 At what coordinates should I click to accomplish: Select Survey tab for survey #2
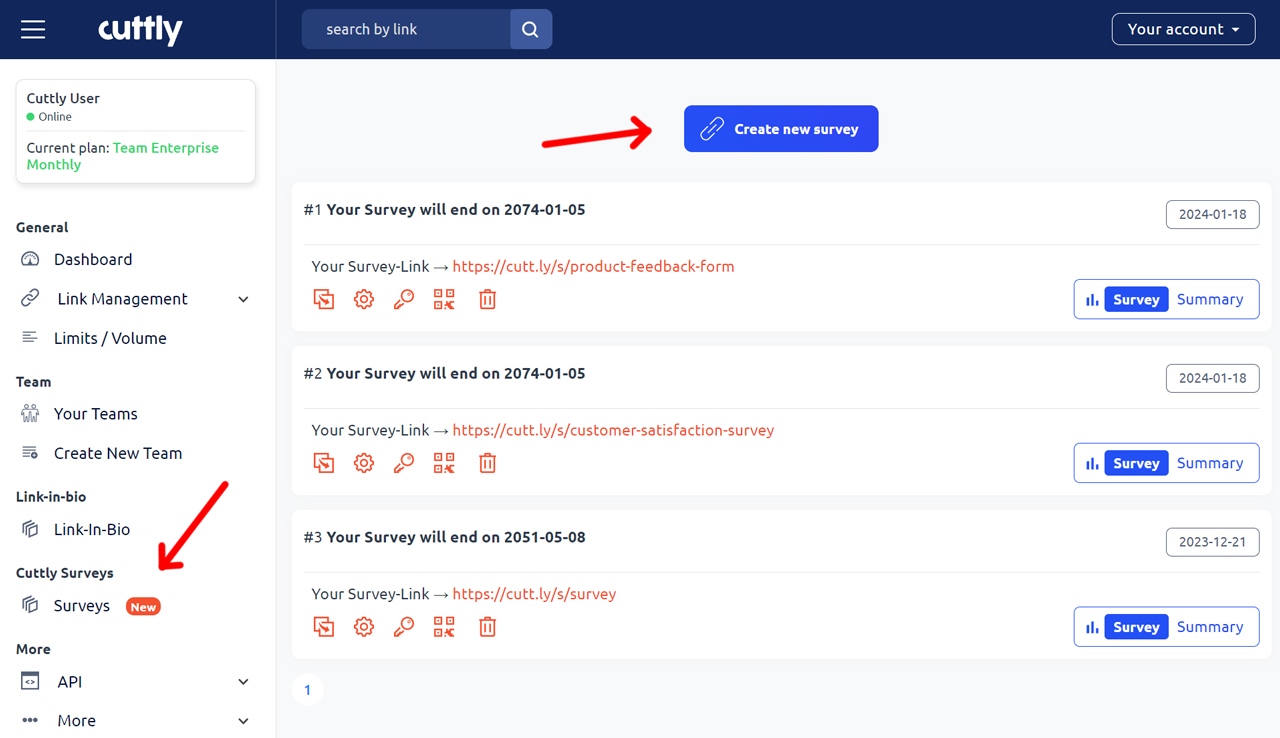point(1136,463)
